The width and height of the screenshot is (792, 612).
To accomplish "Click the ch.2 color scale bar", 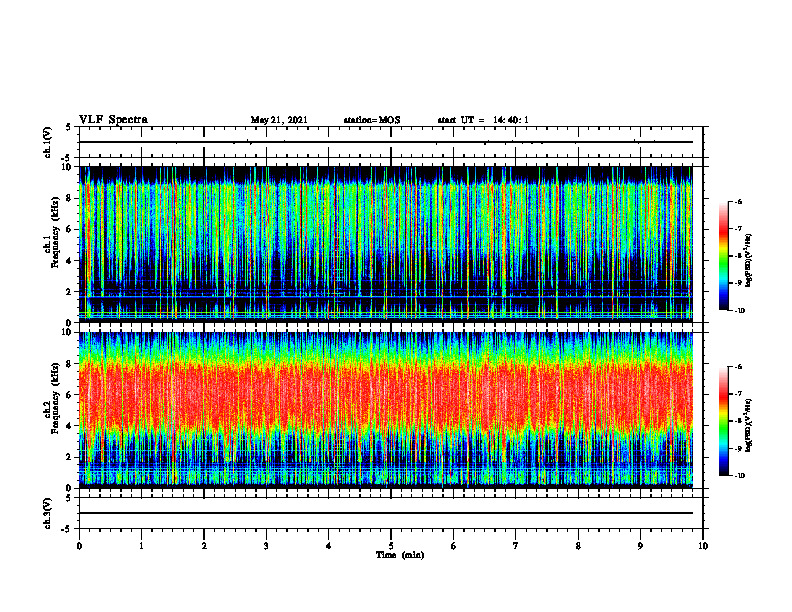I will tap(723, 421).
